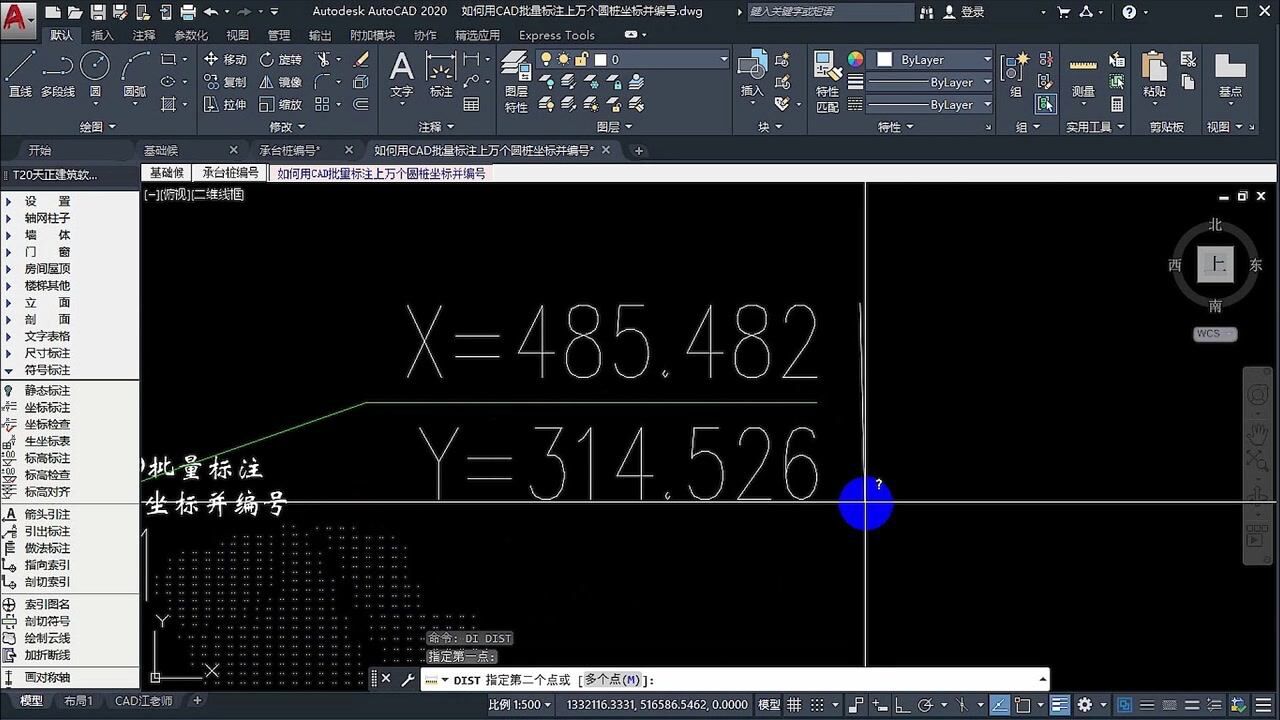Click the Measure (测量) utility tool
The image size is (1280, 720).
[1083, 75]
